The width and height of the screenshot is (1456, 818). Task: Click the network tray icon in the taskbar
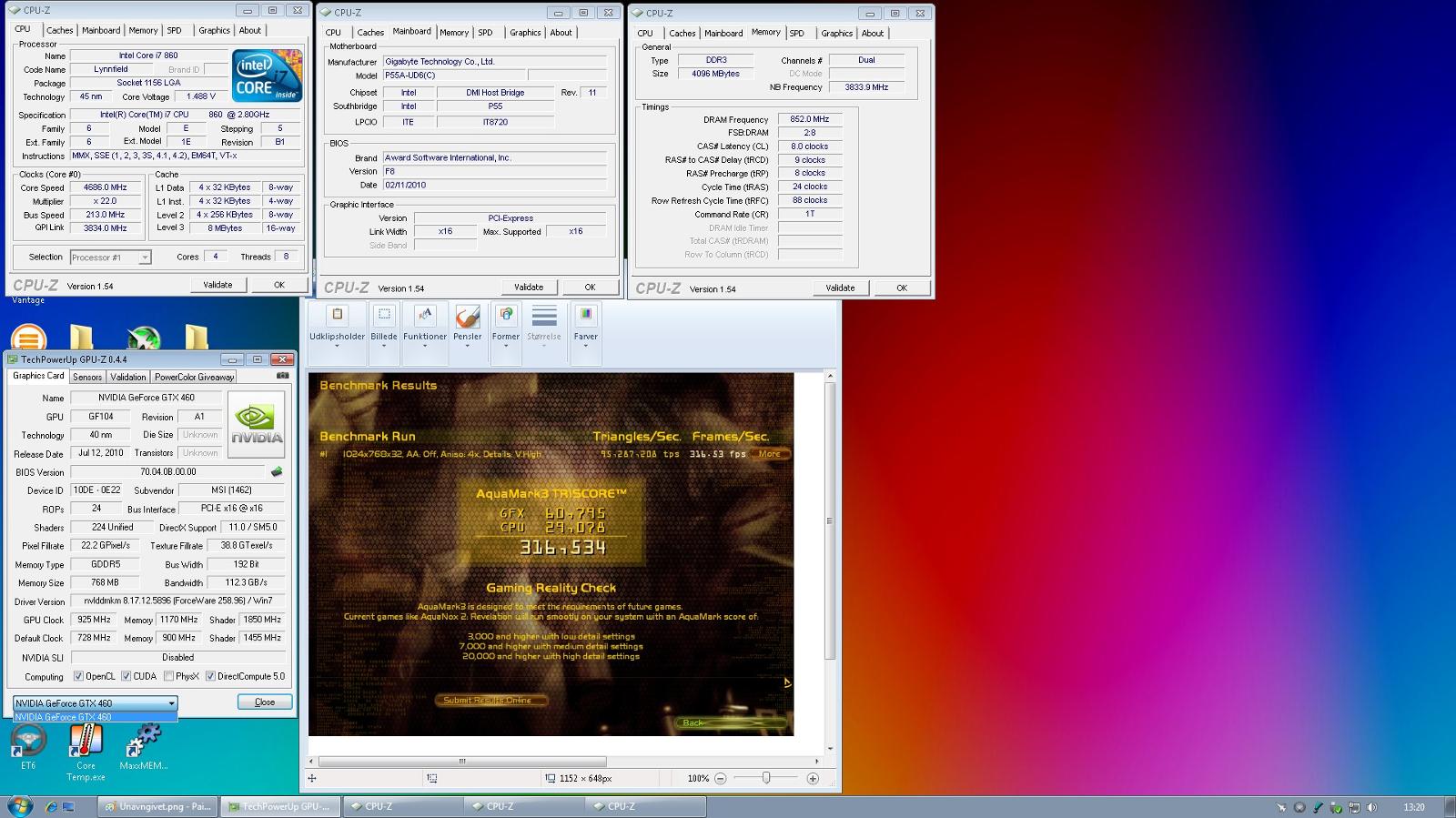[1354, 807]
